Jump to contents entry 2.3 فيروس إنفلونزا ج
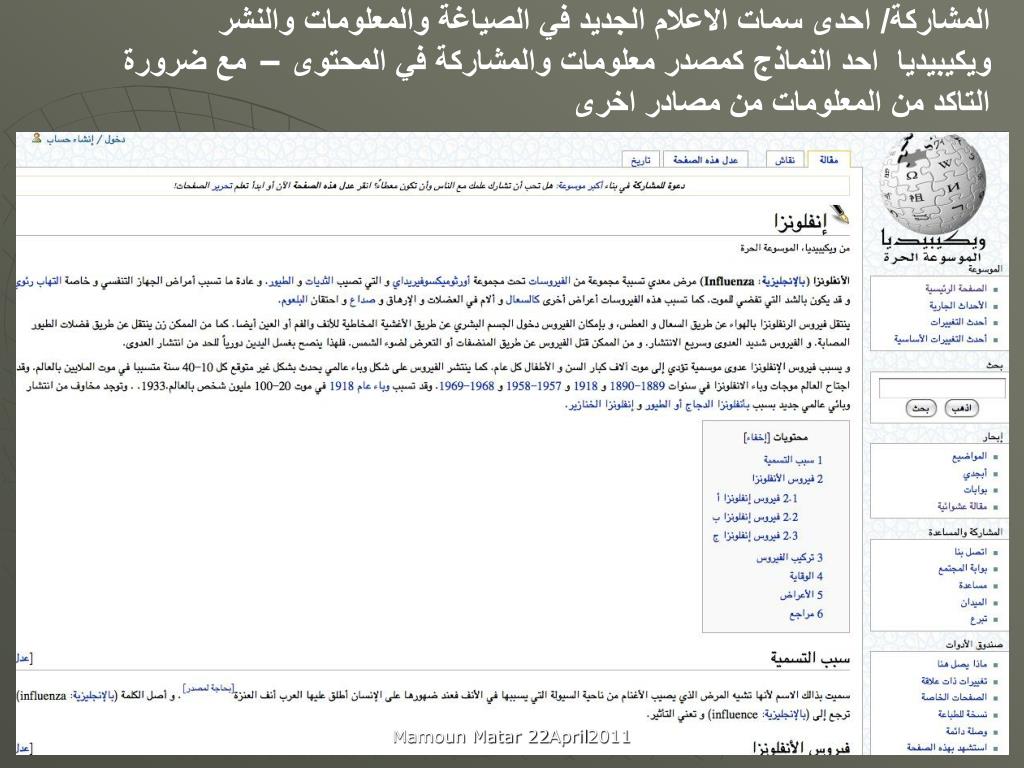Screen dimensions: 1024x768 pyautogui.click(x=755, y=536)
